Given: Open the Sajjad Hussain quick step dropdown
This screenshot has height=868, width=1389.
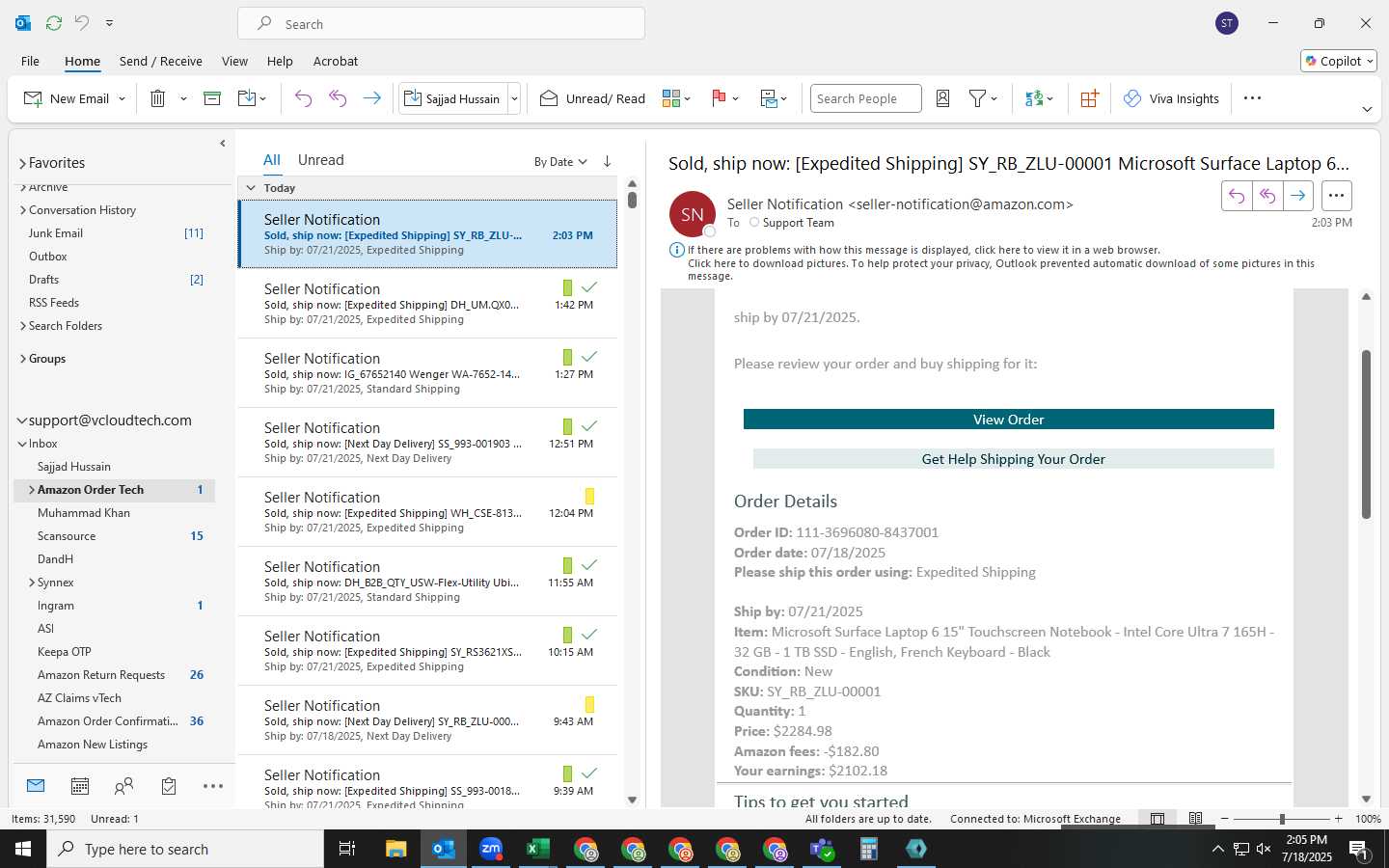Looking at the screenshot, I should tap(514, 98).
